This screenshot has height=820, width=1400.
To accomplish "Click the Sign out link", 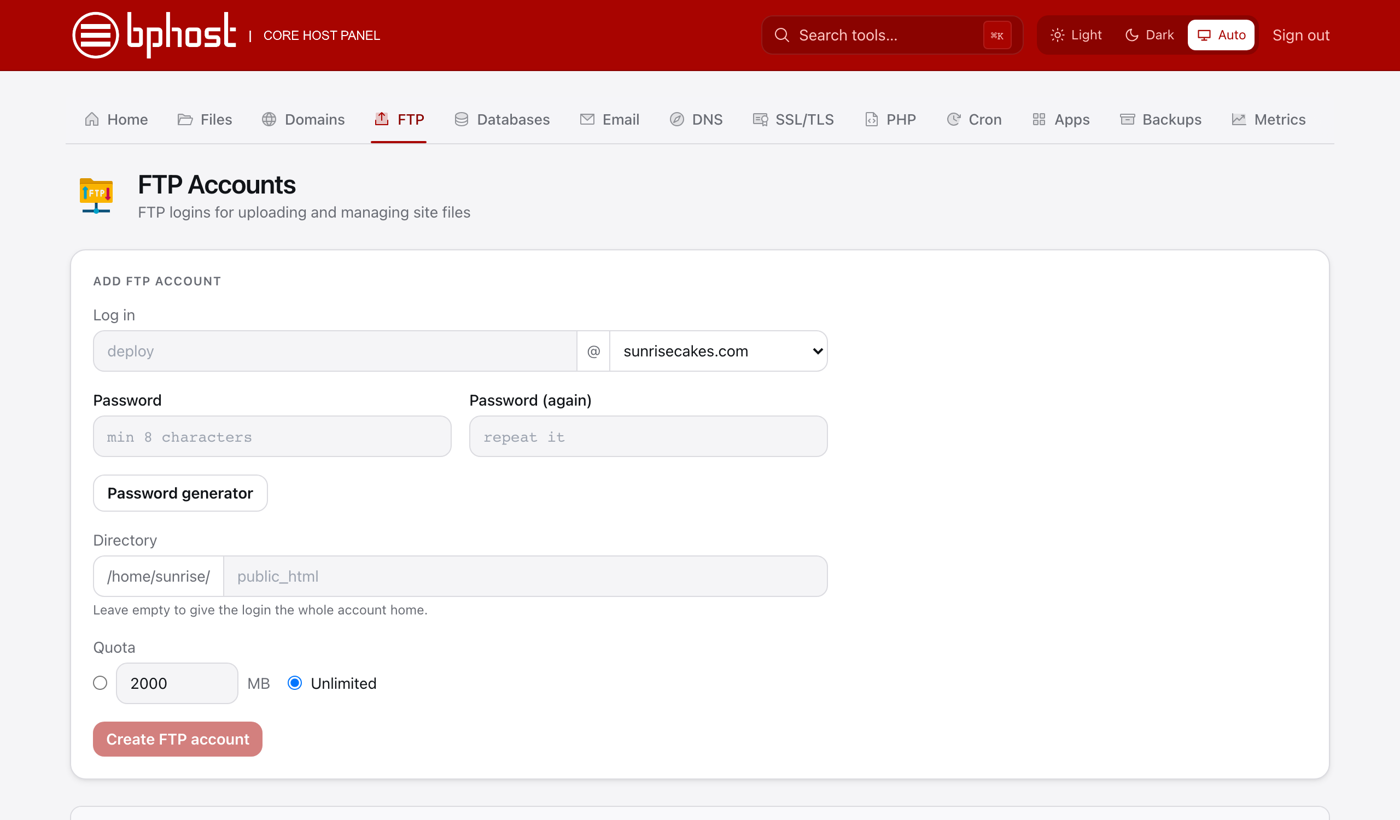I will point(1301,35).
